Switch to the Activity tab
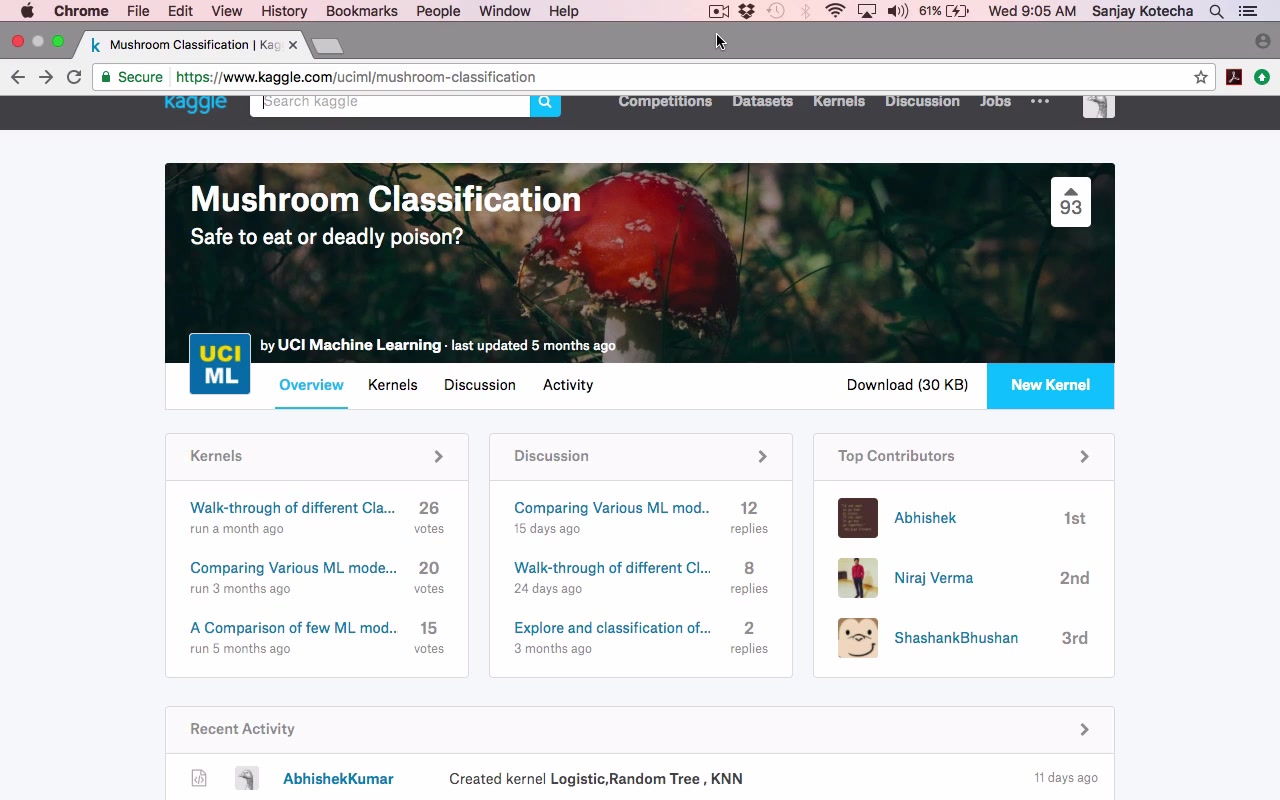Screen dimensions: 1280x800 (x=568, y=385)
